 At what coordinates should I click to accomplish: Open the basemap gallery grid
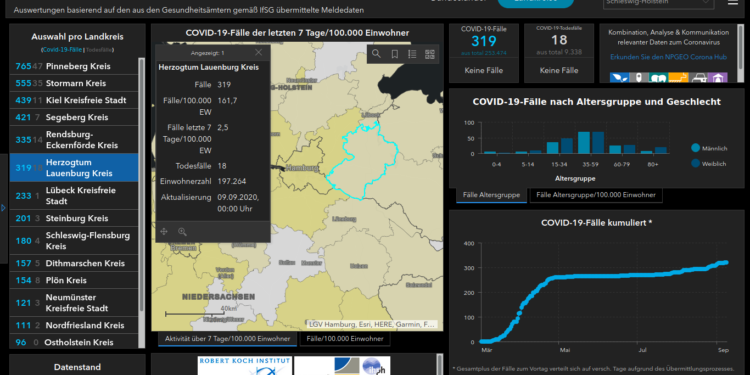click(430, 54)
